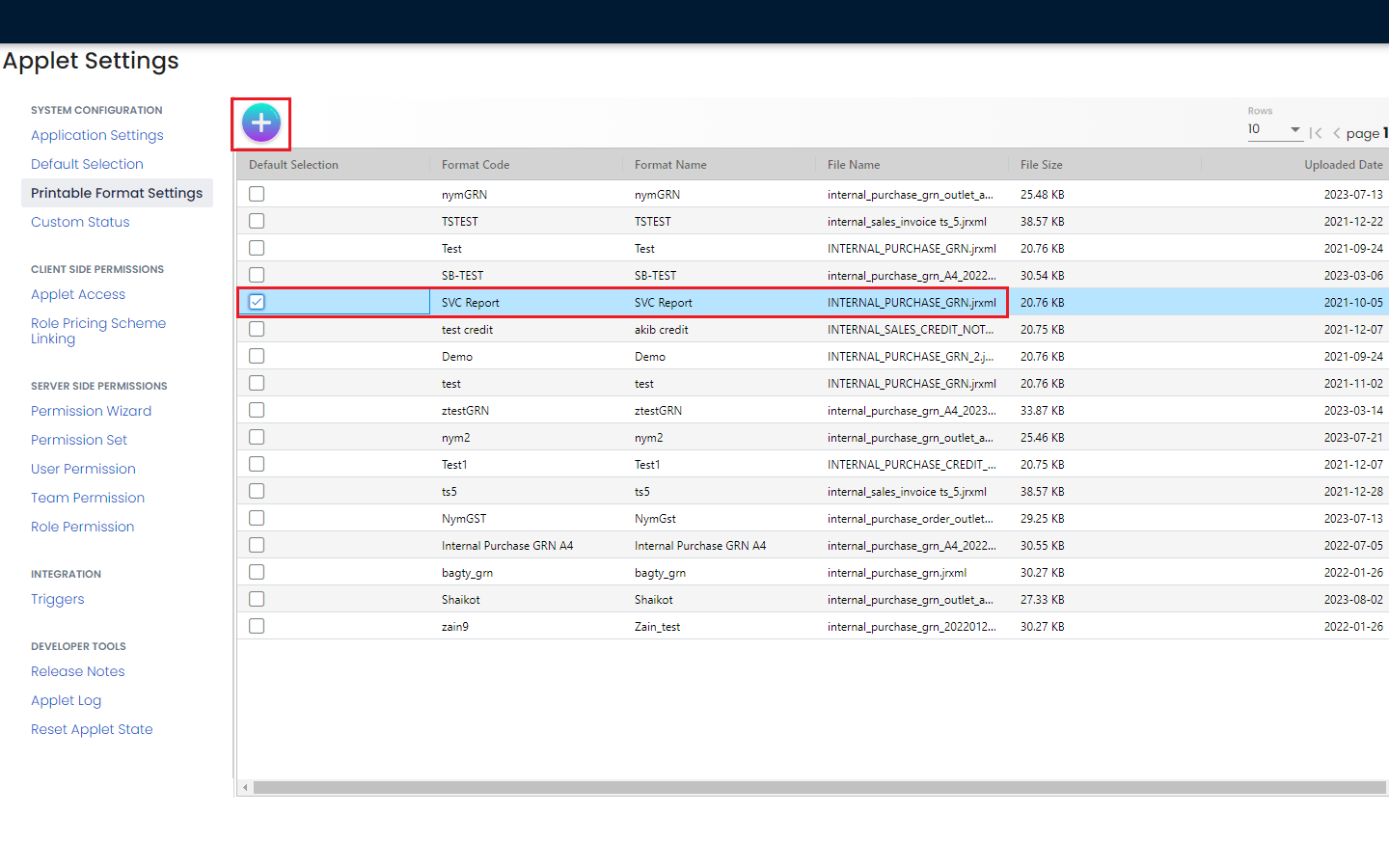This screenshot has width=1389, height=868.
Task: Click horizontal scrollbar left arrow
Action: 246,788
